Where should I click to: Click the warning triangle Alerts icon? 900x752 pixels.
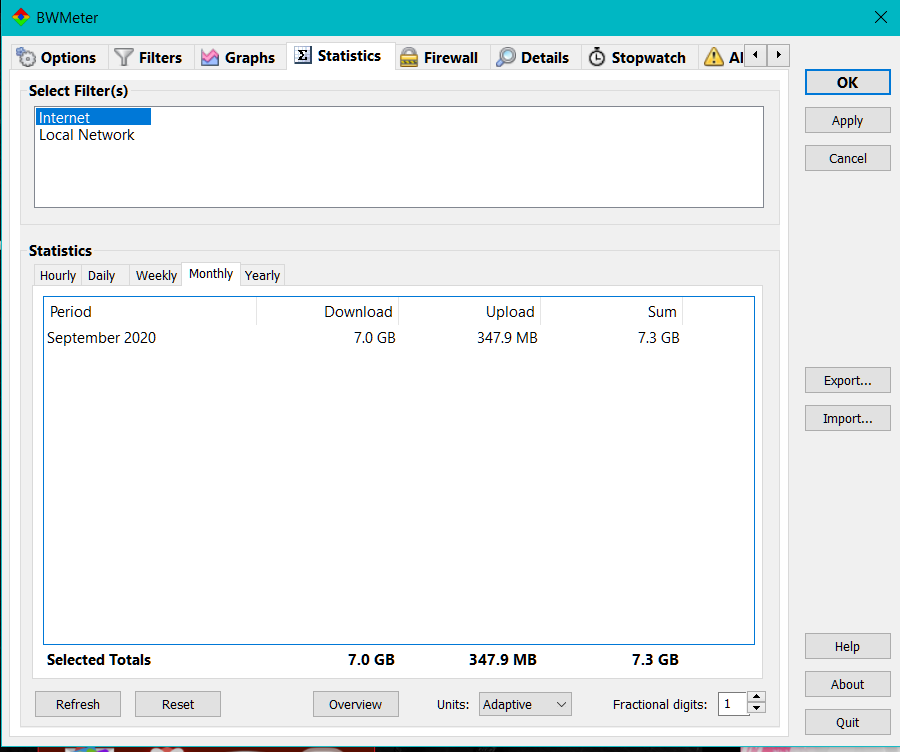tap(713, 57)
